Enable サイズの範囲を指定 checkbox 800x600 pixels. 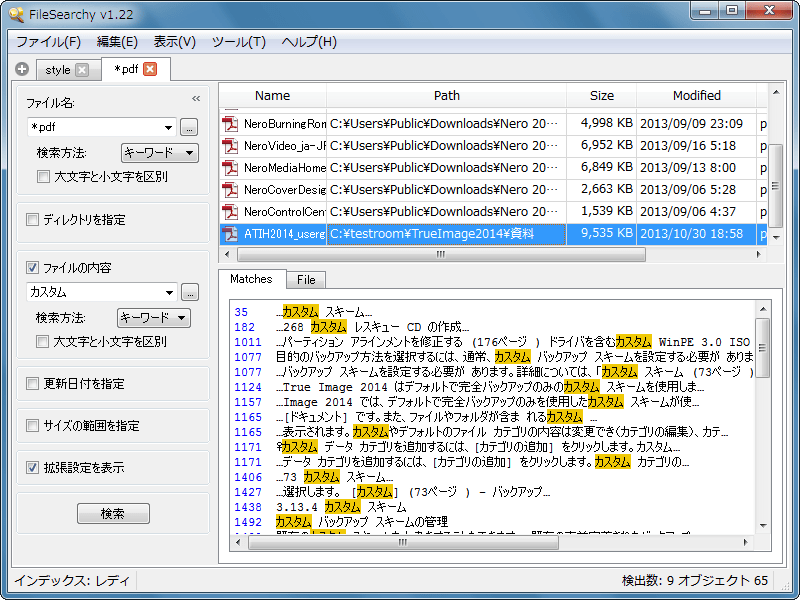[32, 425]
